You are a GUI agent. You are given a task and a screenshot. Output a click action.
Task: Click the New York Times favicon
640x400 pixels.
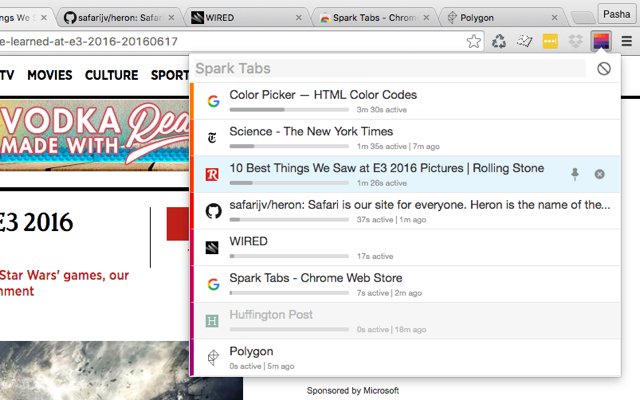tap(212, 138)
